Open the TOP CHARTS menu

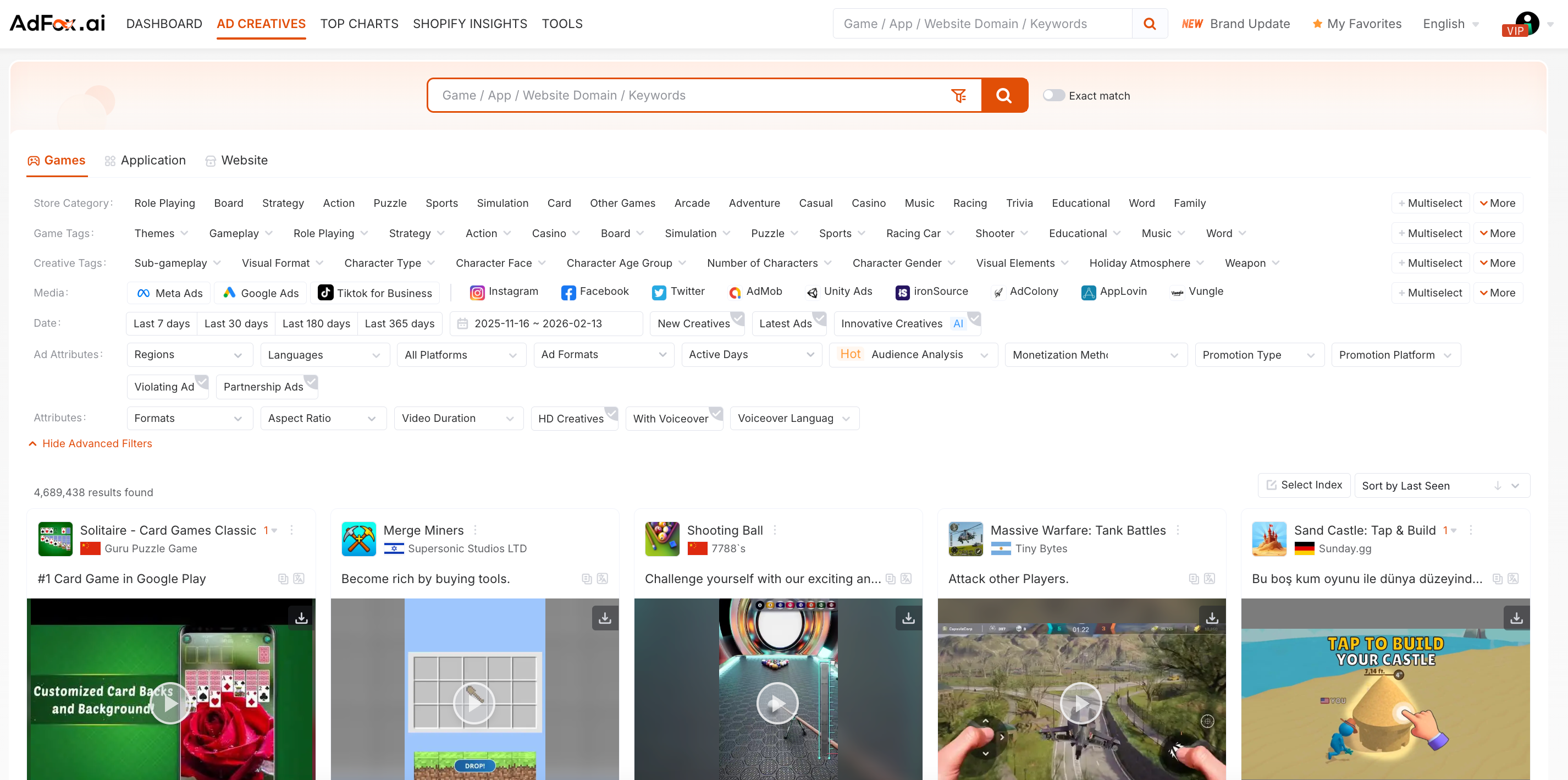click(359, 24)
